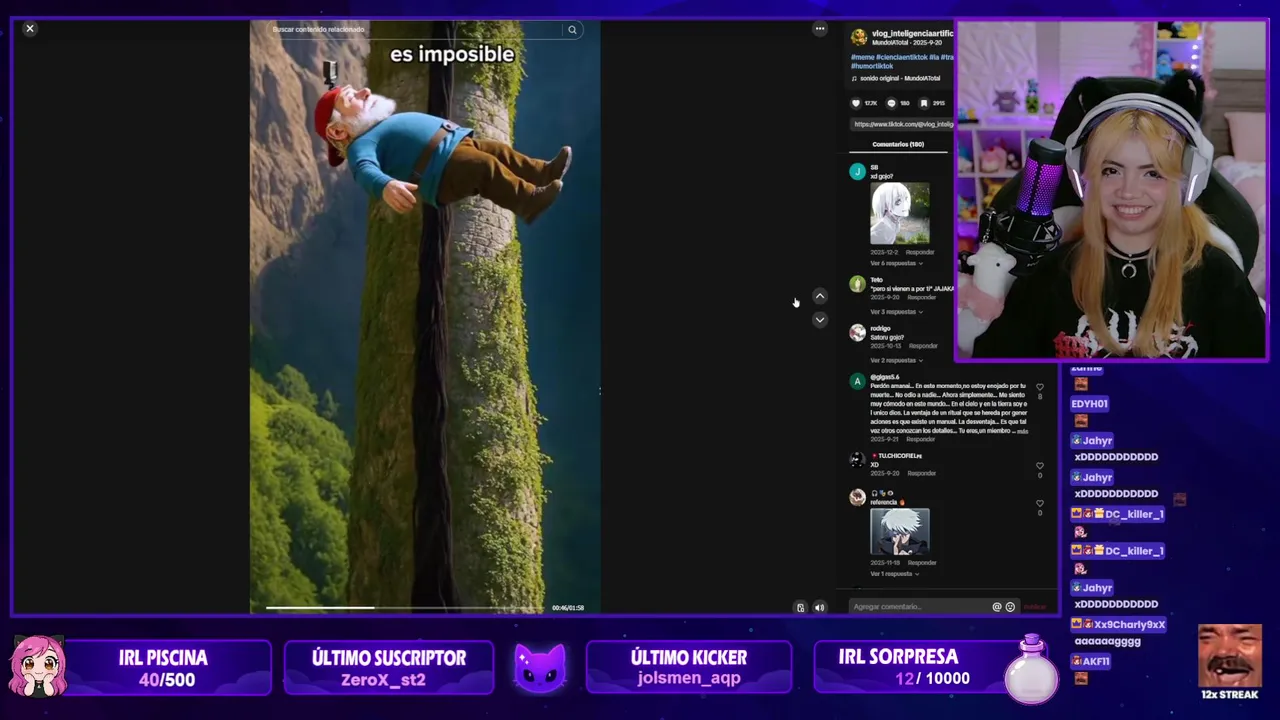Like TU.CHICOFIEL's 'XD' comment
This screenshot has height=720, width=1280.
click(1040, 466)
